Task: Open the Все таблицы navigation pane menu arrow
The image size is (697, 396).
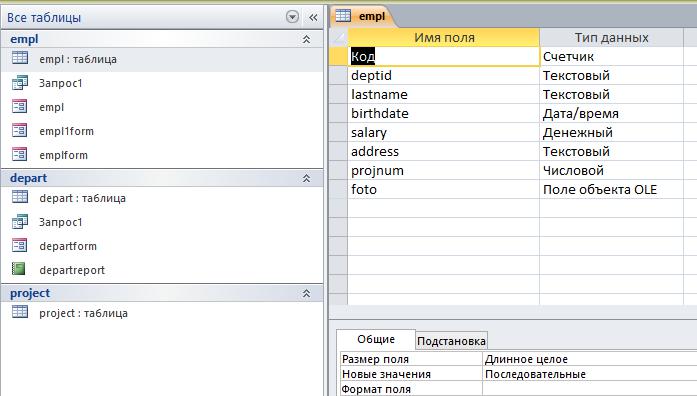Action: [292, 17]
